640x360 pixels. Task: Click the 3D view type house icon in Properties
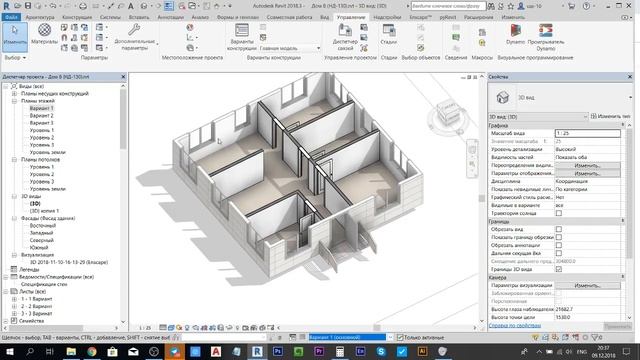[x=502, y=98]
